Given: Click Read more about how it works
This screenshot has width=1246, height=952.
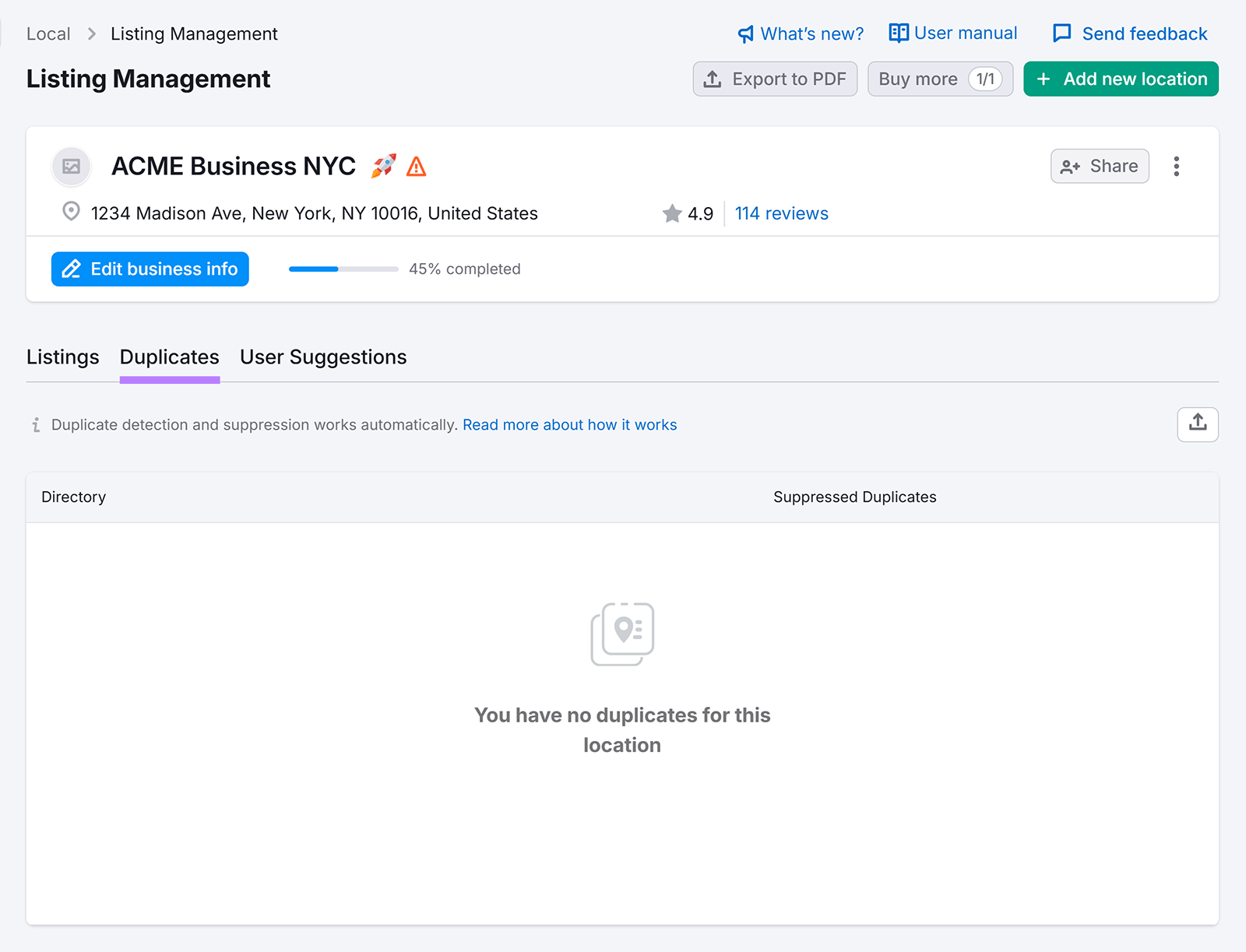Looking at the screenshot, I should point(569,425).
